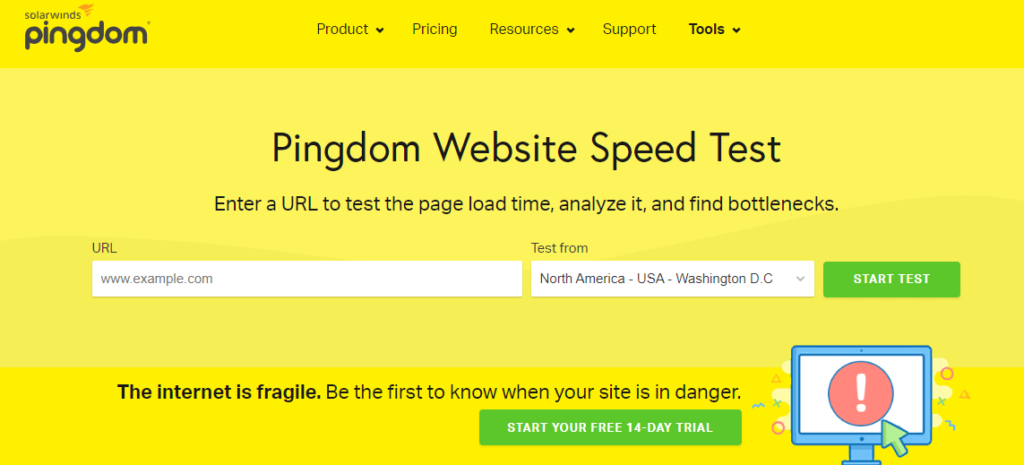Expand the Resources menu arrow
Screen dimensions: 1024x465
tap(570, 31)
